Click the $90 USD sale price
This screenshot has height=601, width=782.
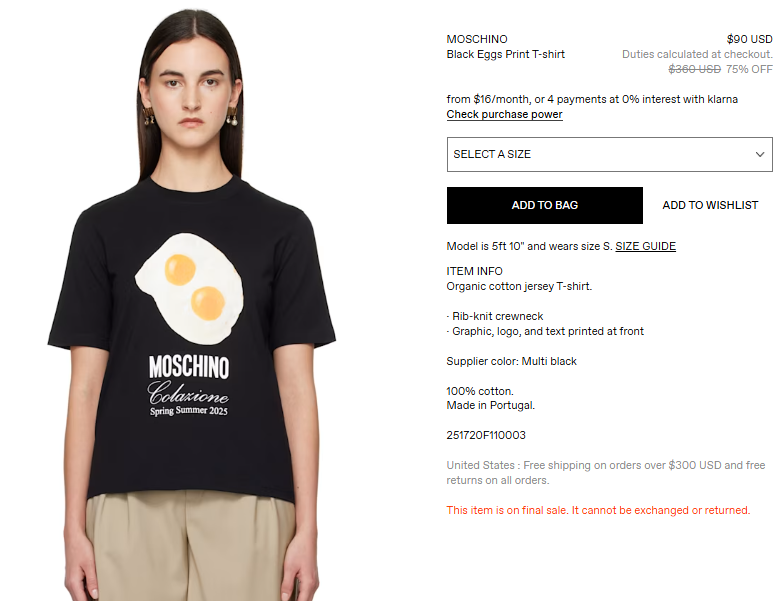coord(749,39)
